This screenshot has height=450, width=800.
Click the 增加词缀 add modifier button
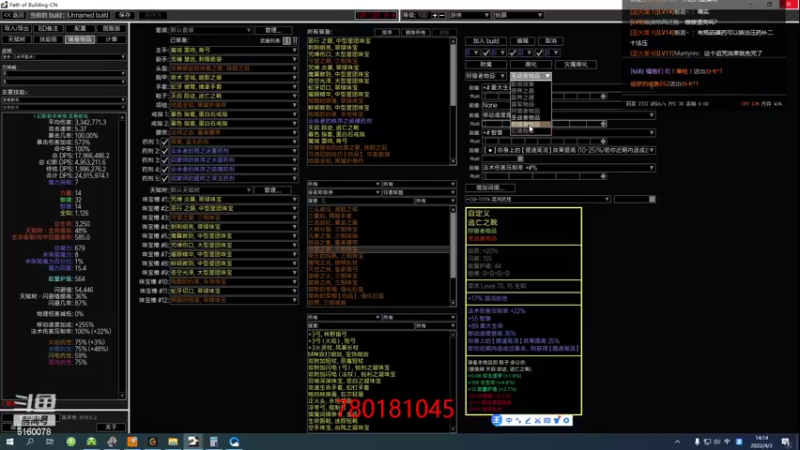point(490,188)
